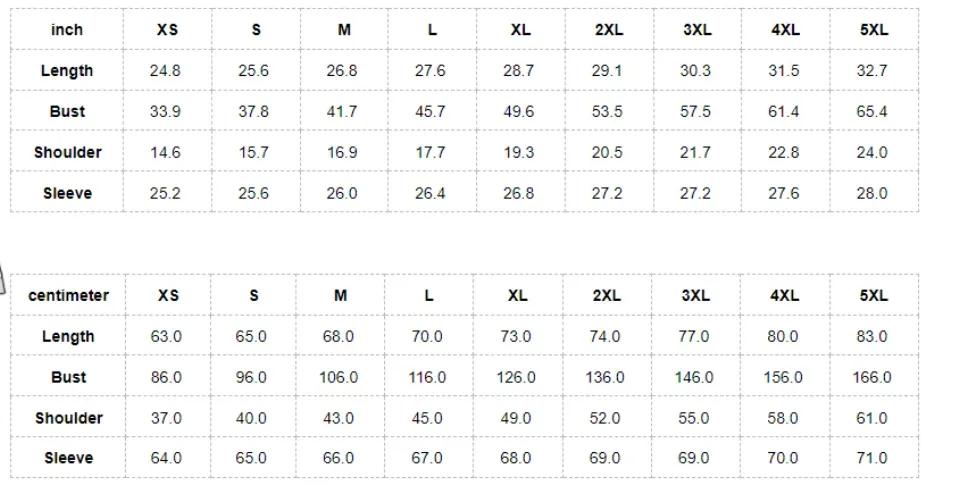Screen dimensions: 960x486
Task: Click the Shoulder row label in the inch table
Action: tap(67, 153)
